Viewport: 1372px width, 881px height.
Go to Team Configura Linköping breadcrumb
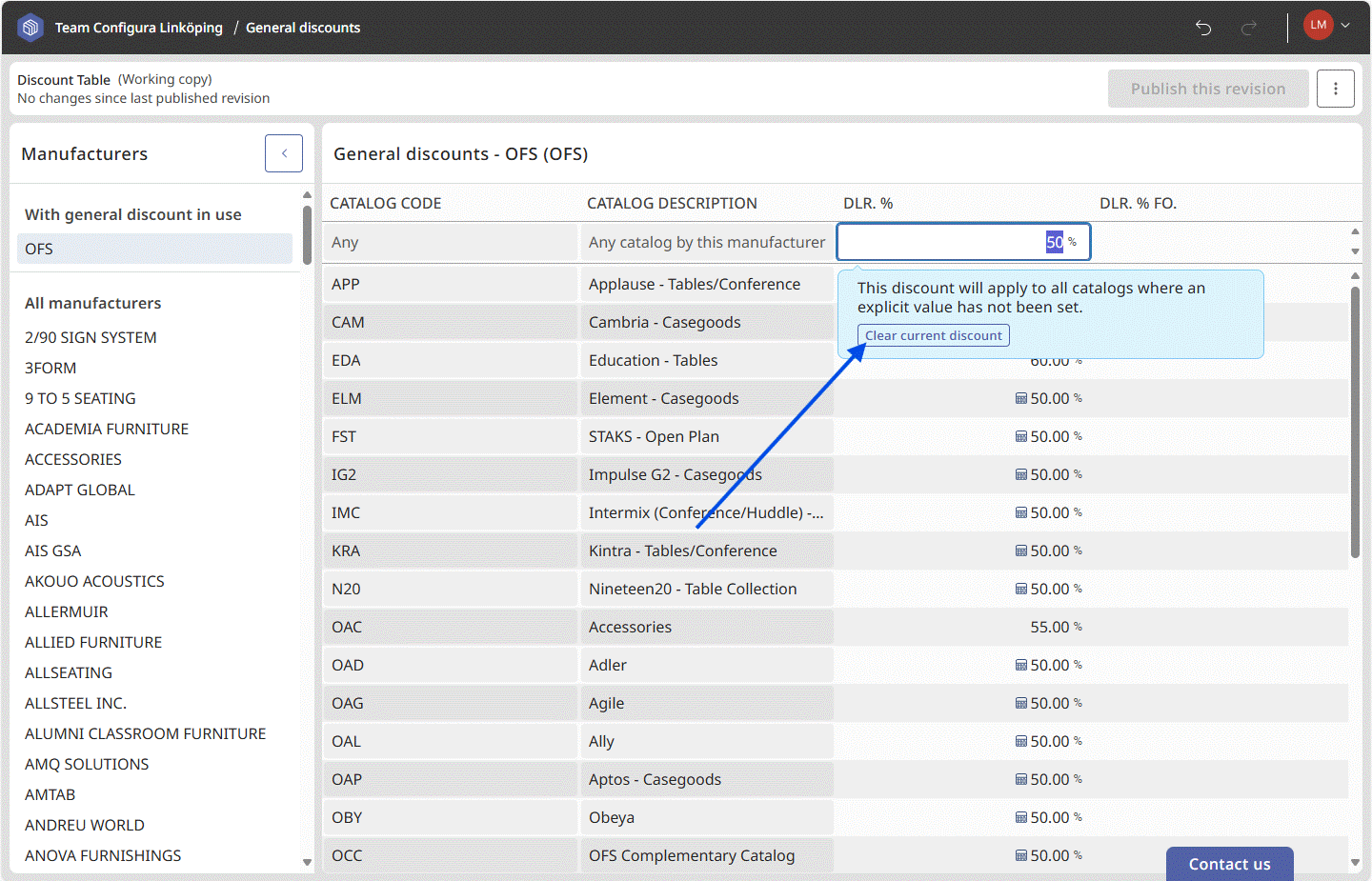(x=139, y=28)
